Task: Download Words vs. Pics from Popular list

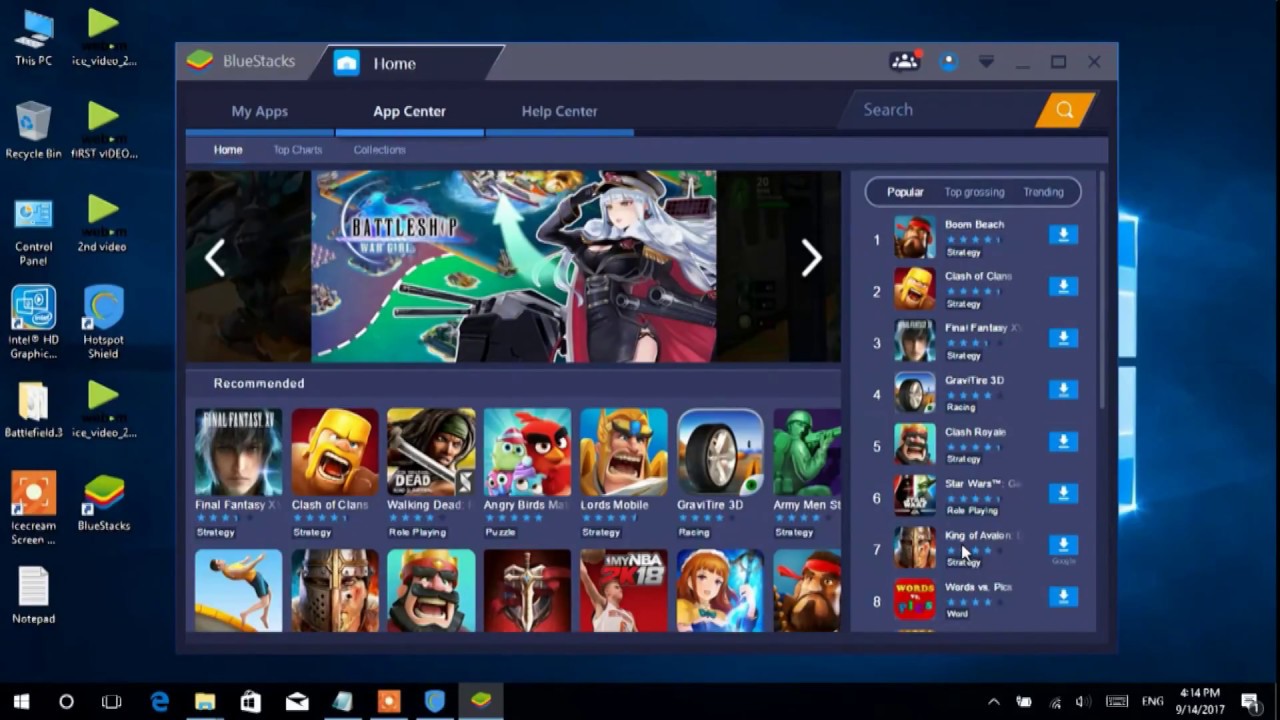Action: point(1063,597)
